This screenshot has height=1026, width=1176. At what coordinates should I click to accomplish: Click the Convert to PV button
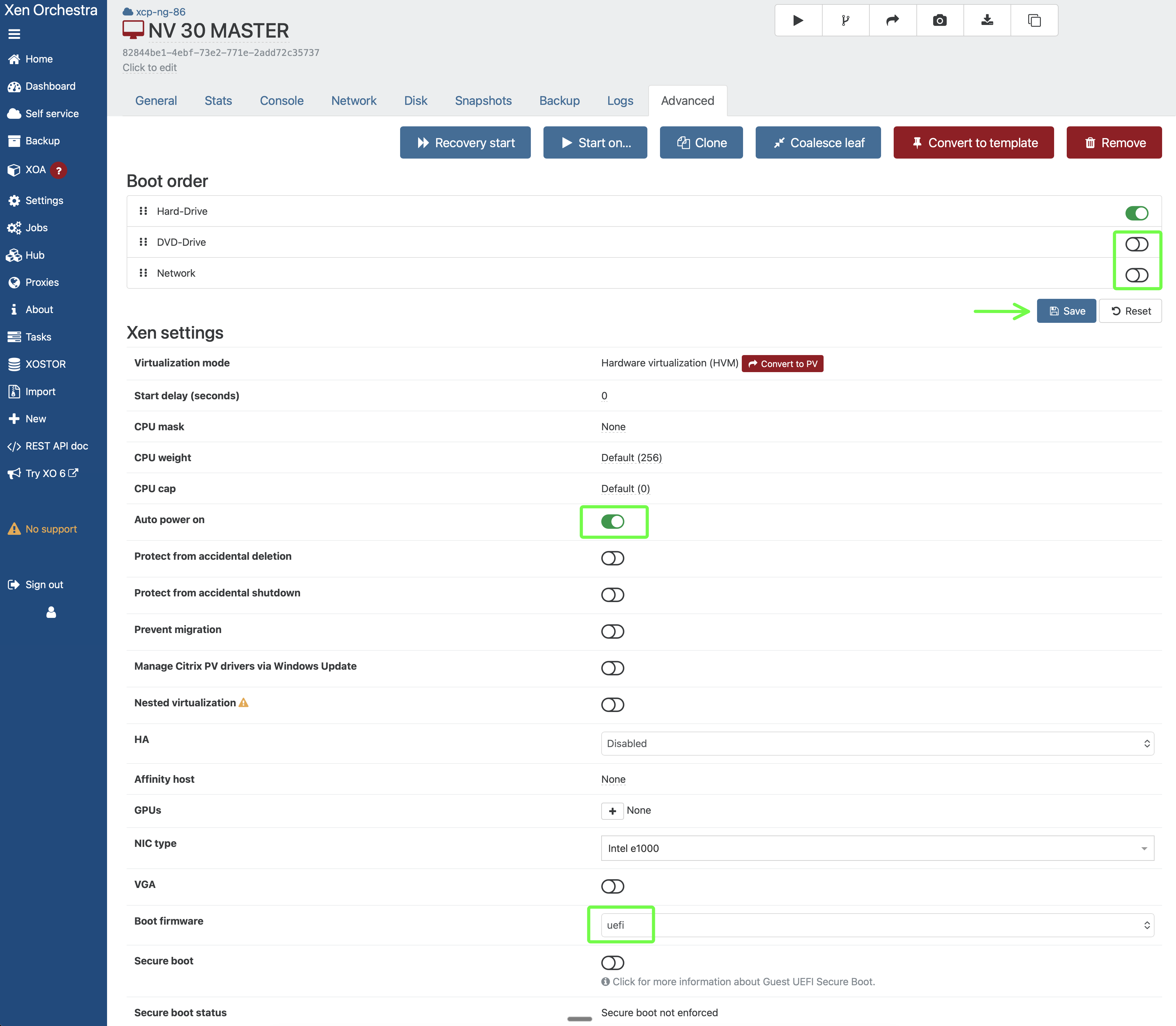[782, 364]
